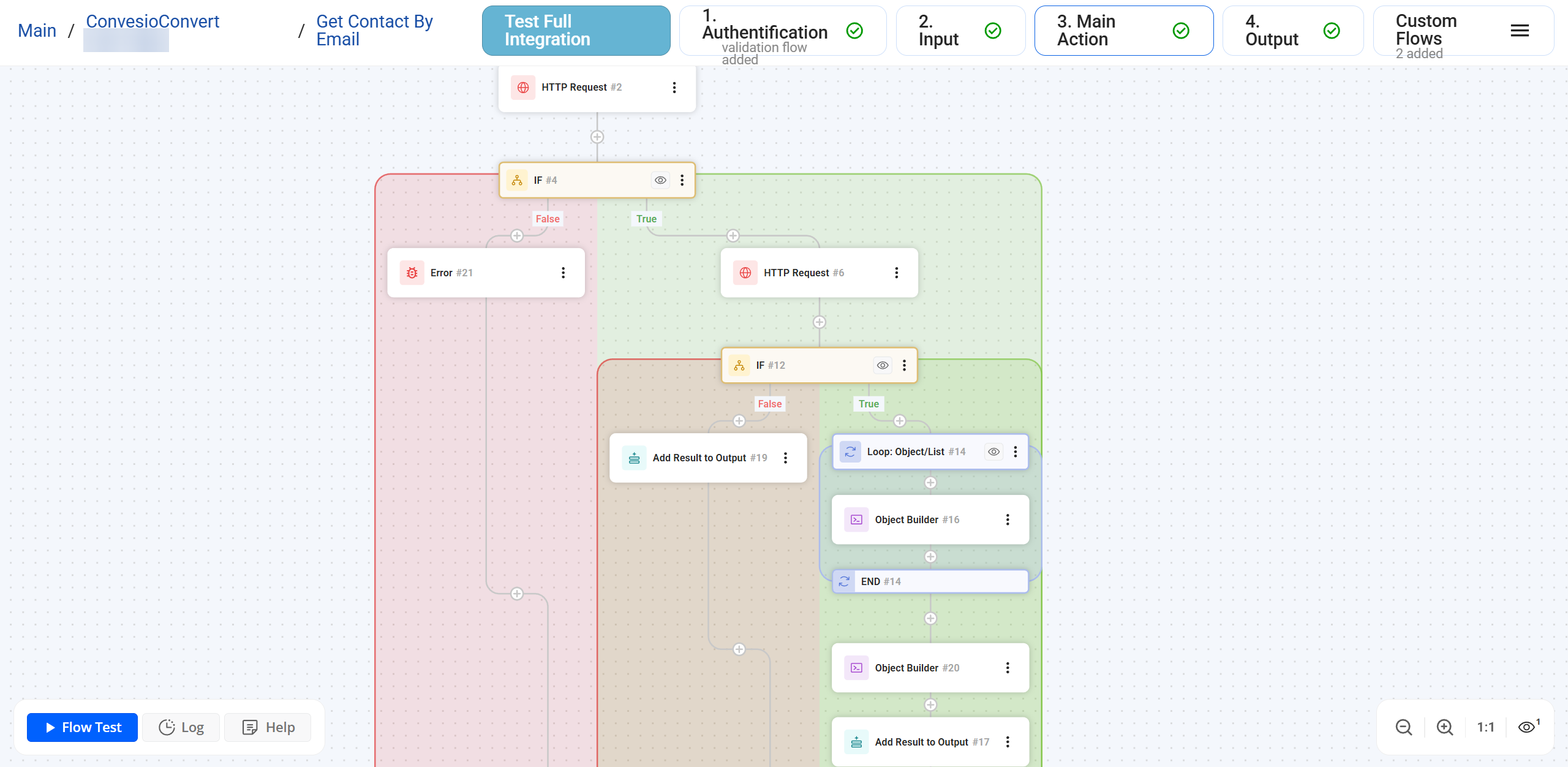Click the Add Result to Output #19 icon
Image resolution: width=1568 pixels, height=767 pixels.
[x=634, y=458]
